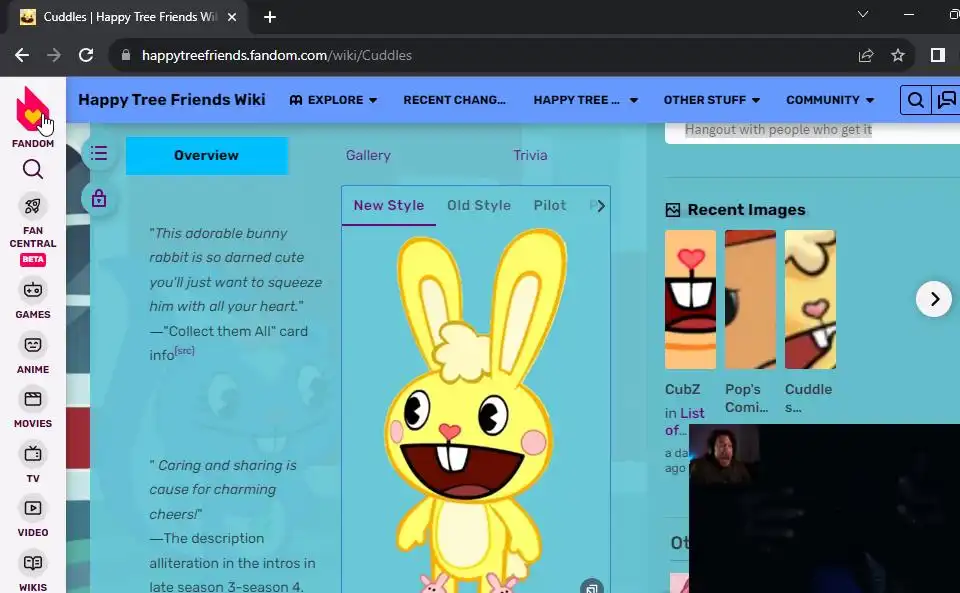Open the tab search dropdown chevron
Screen dimensions: 960x593
tap(863, 14)
